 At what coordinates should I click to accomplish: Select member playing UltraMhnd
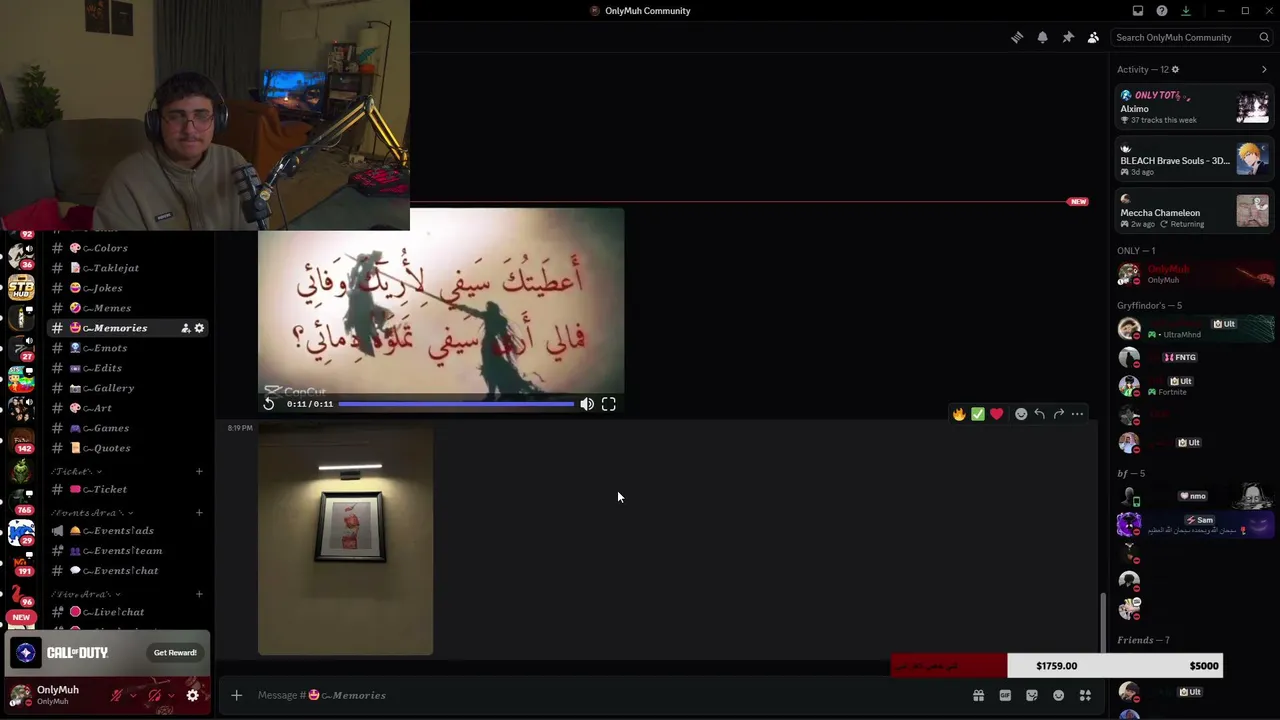pos(1194,329)
